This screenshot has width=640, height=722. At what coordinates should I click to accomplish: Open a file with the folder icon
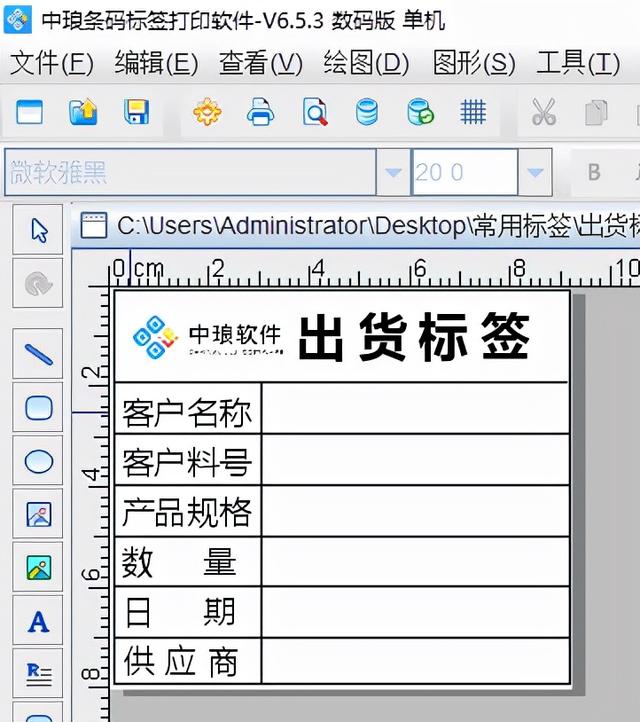coord(83,112)
